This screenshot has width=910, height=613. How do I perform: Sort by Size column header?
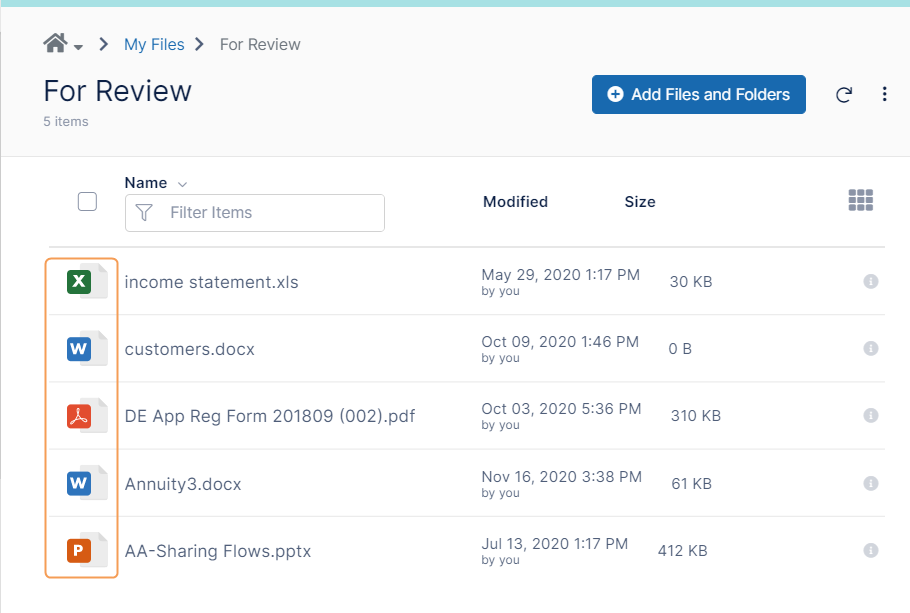[x=640, y=201]
